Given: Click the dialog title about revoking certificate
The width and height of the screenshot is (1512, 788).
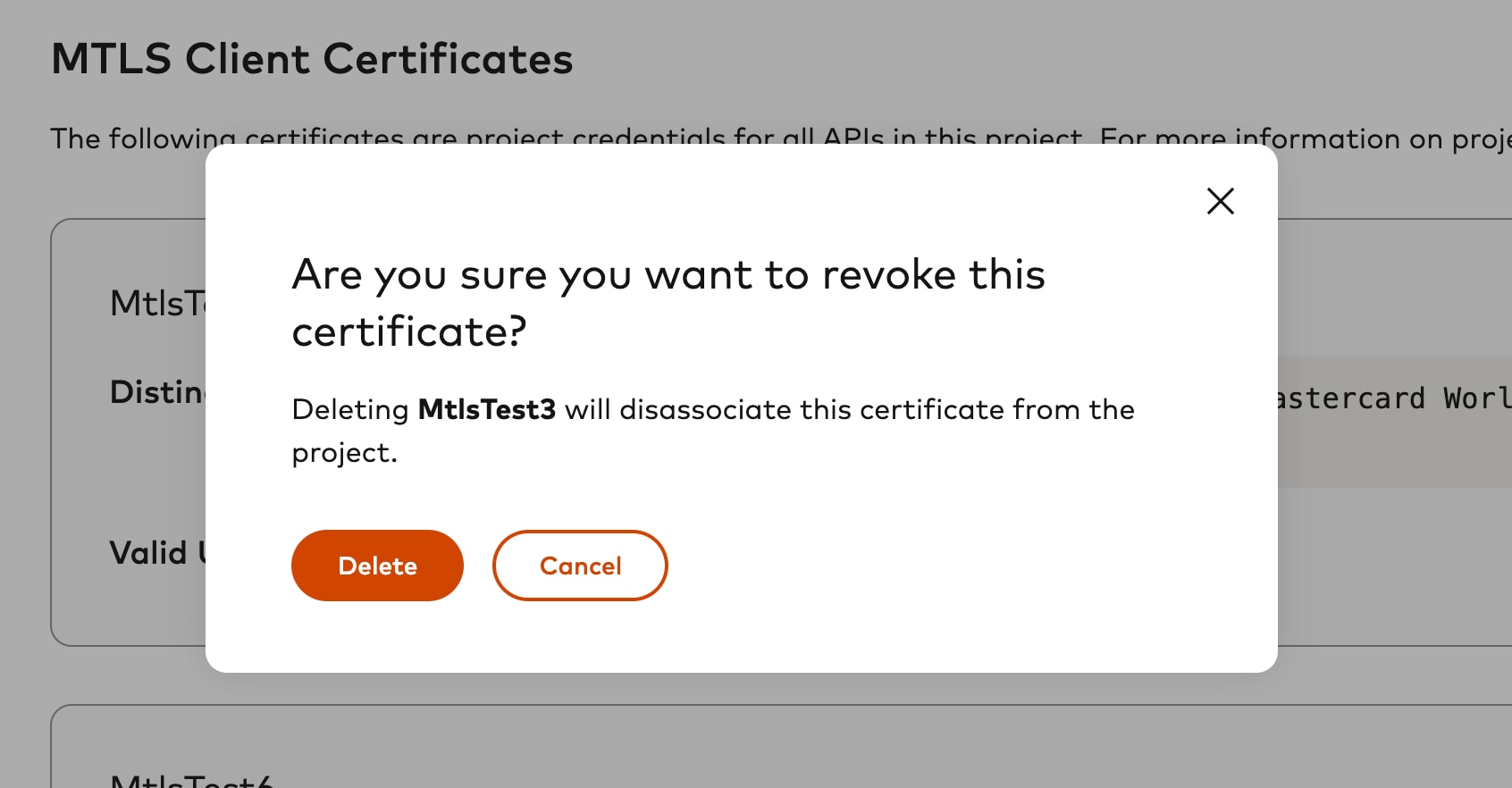Looking at the screenshot, I should [x=668, y=301].
